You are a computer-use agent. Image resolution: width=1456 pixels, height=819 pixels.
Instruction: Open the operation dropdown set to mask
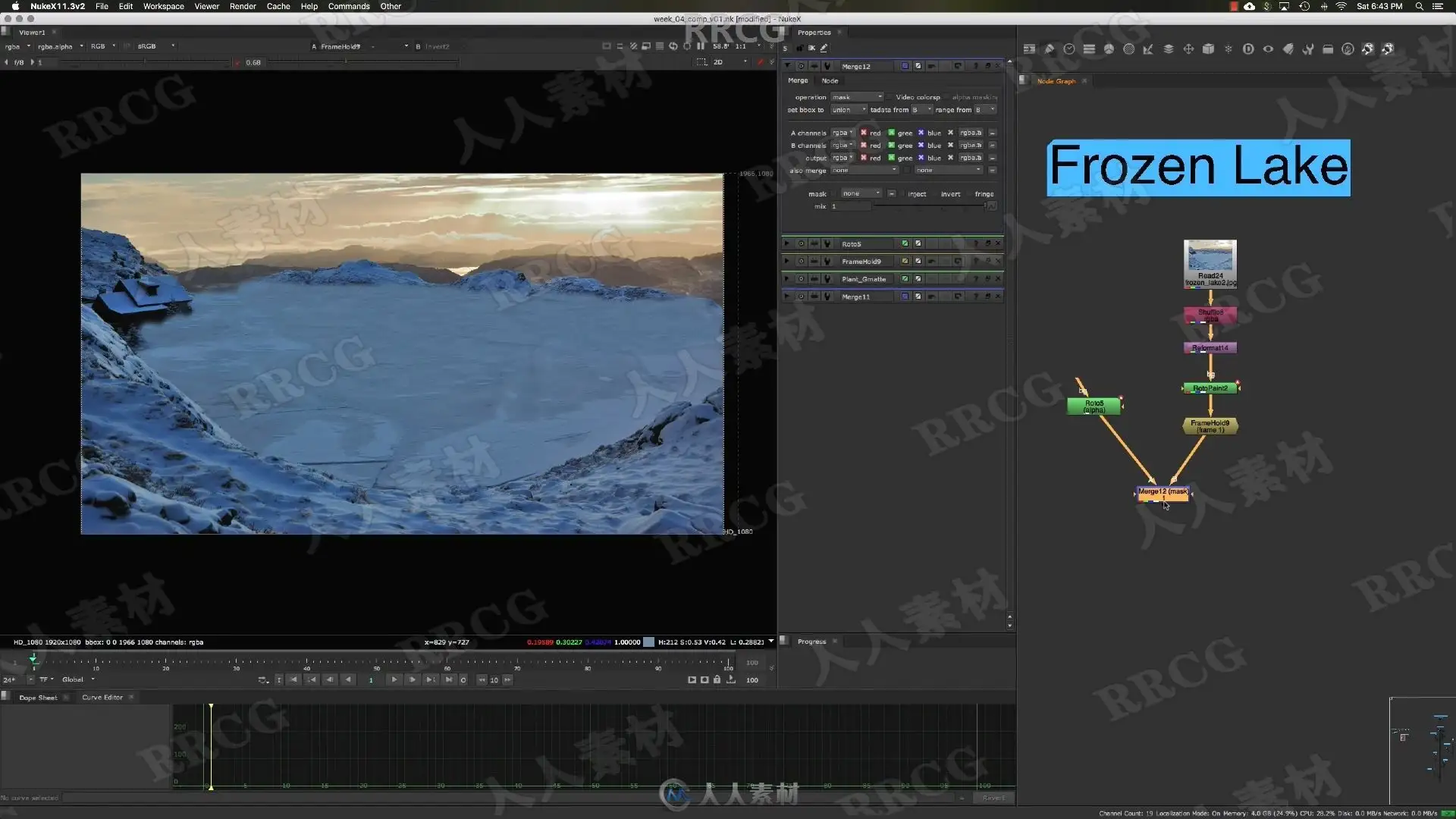click(x=858, y=97)
